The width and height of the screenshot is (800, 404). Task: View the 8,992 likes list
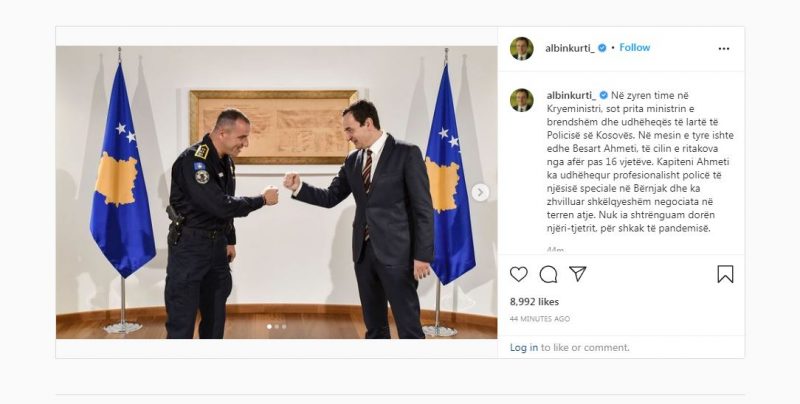point(534,301)
